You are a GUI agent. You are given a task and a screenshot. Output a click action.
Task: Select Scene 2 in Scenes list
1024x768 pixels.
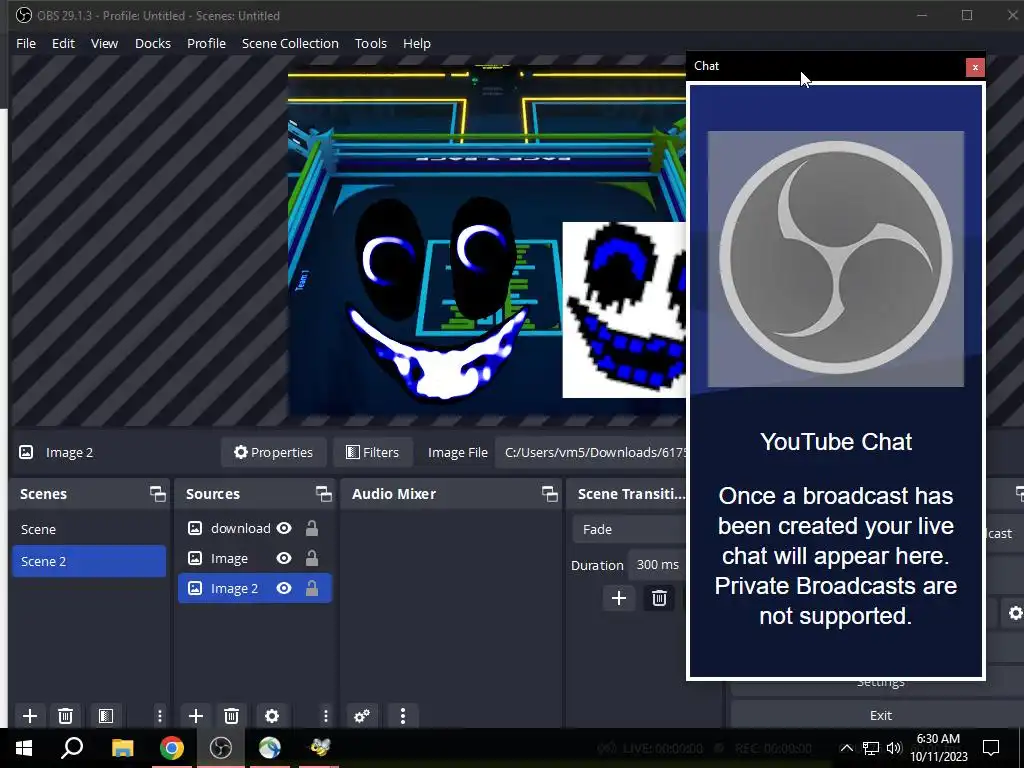(x=89, y=561)
